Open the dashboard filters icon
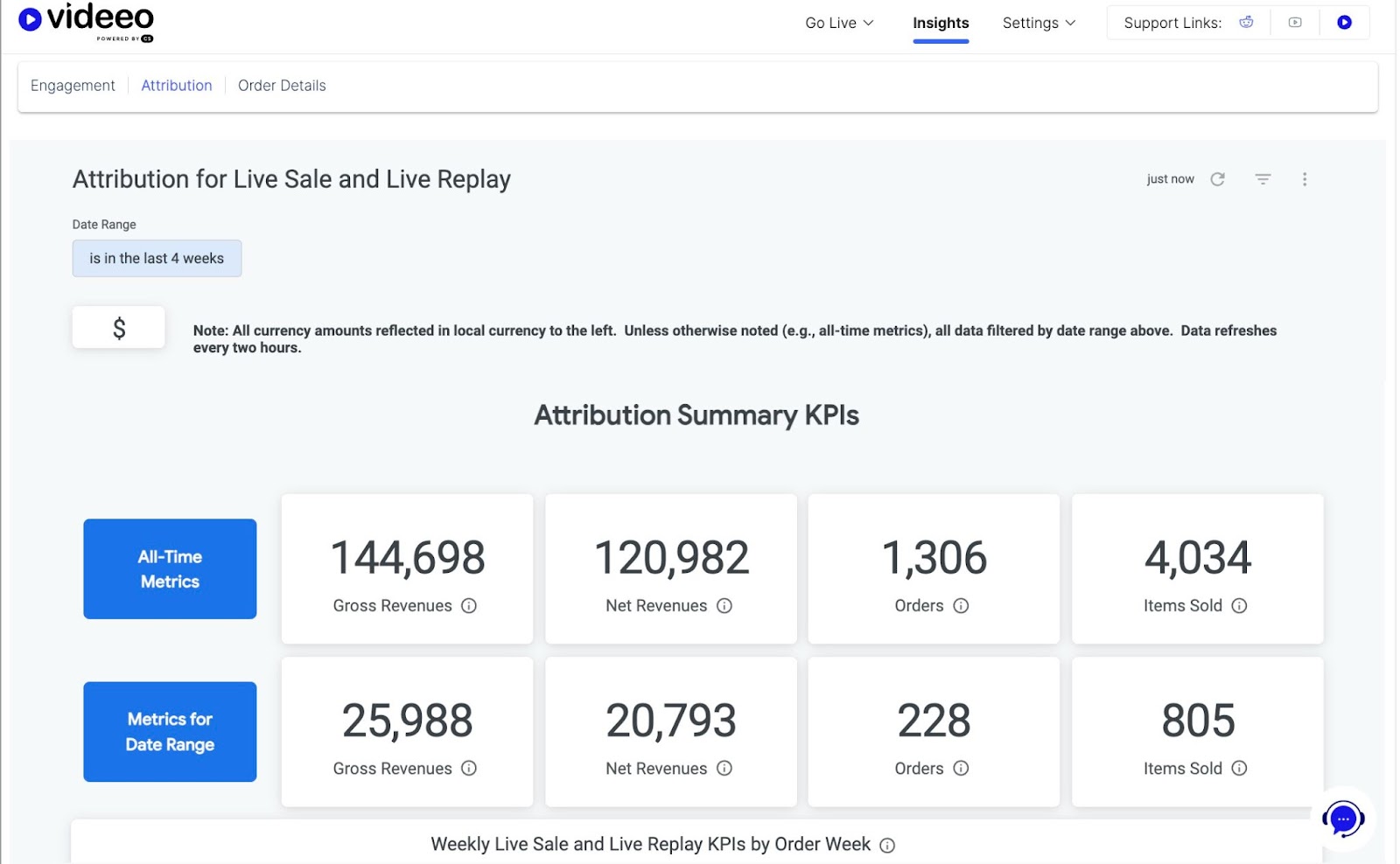This screenshot has width=1400, height=864. point(1263,179)
